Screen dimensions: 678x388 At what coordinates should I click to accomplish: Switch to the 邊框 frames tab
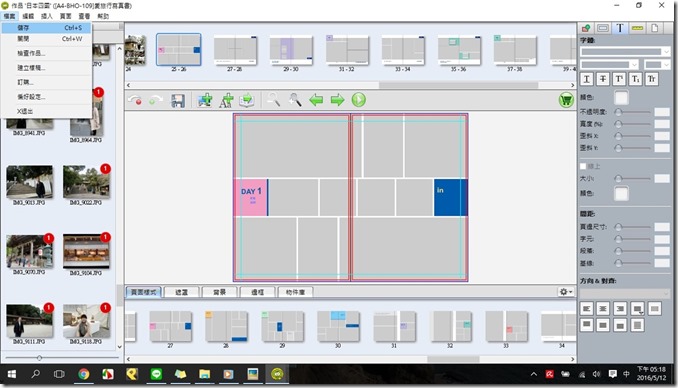[258, 292]
